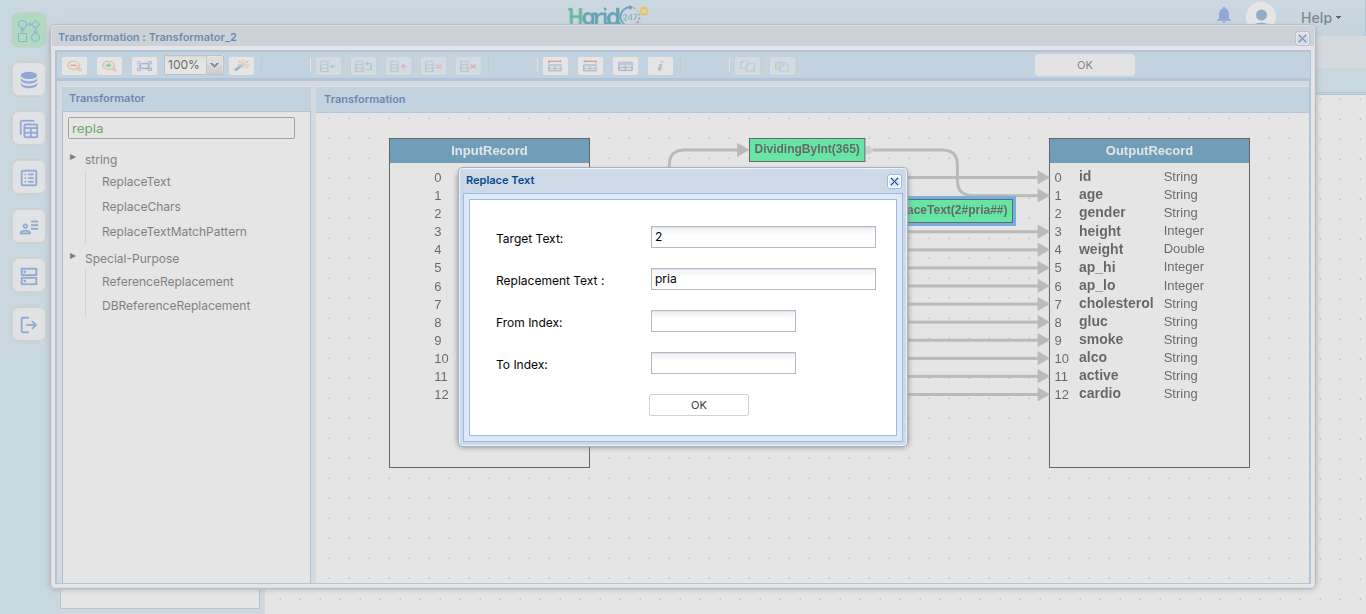Click the 'ap_lo' field in OutputRecord
The height and width of the screenshot is (614, 1366).
click(1097, 285)
